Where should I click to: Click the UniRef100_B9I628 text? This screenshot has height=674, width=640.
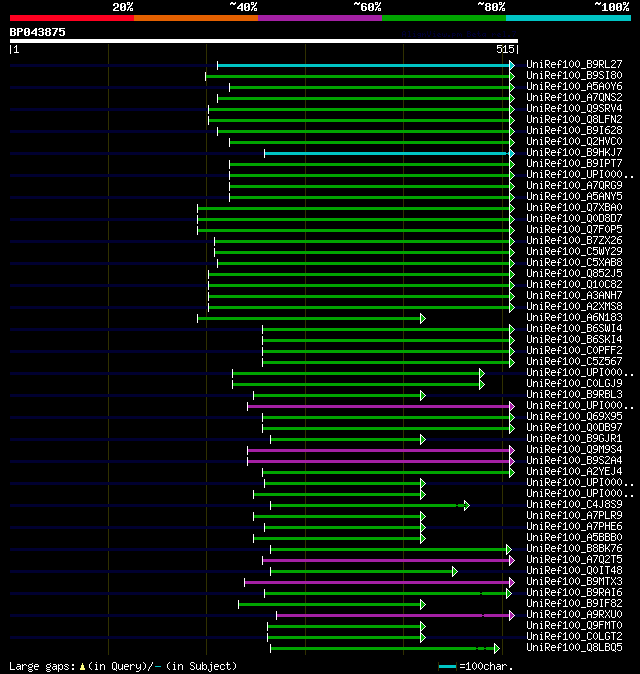[574, 131]
